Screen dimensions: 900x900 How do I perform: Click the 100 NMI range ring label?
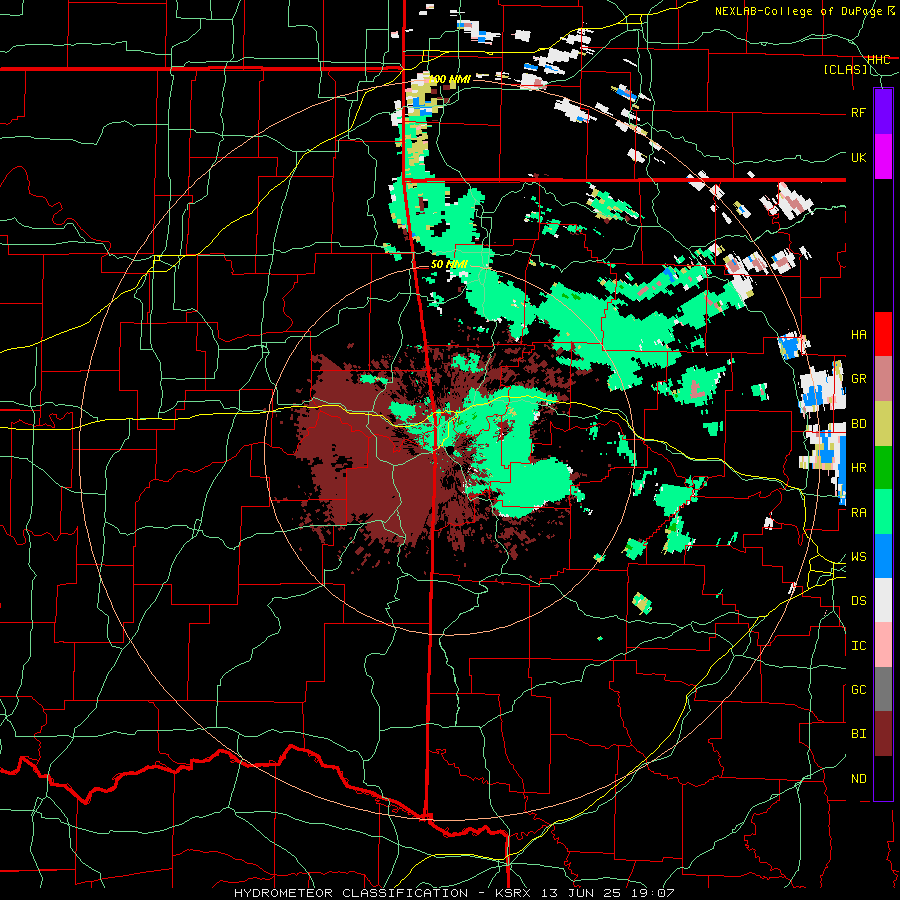[x=450, y=79]
